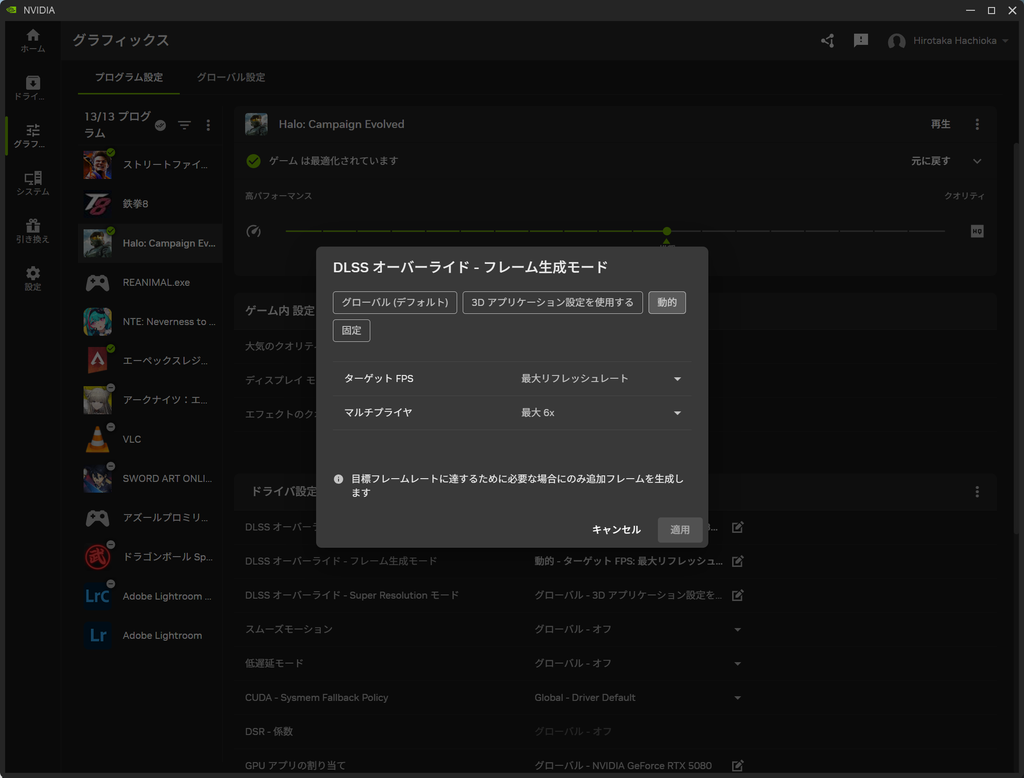Click the user avatar icon
The image size is (1024, 778).
point(896,41)
